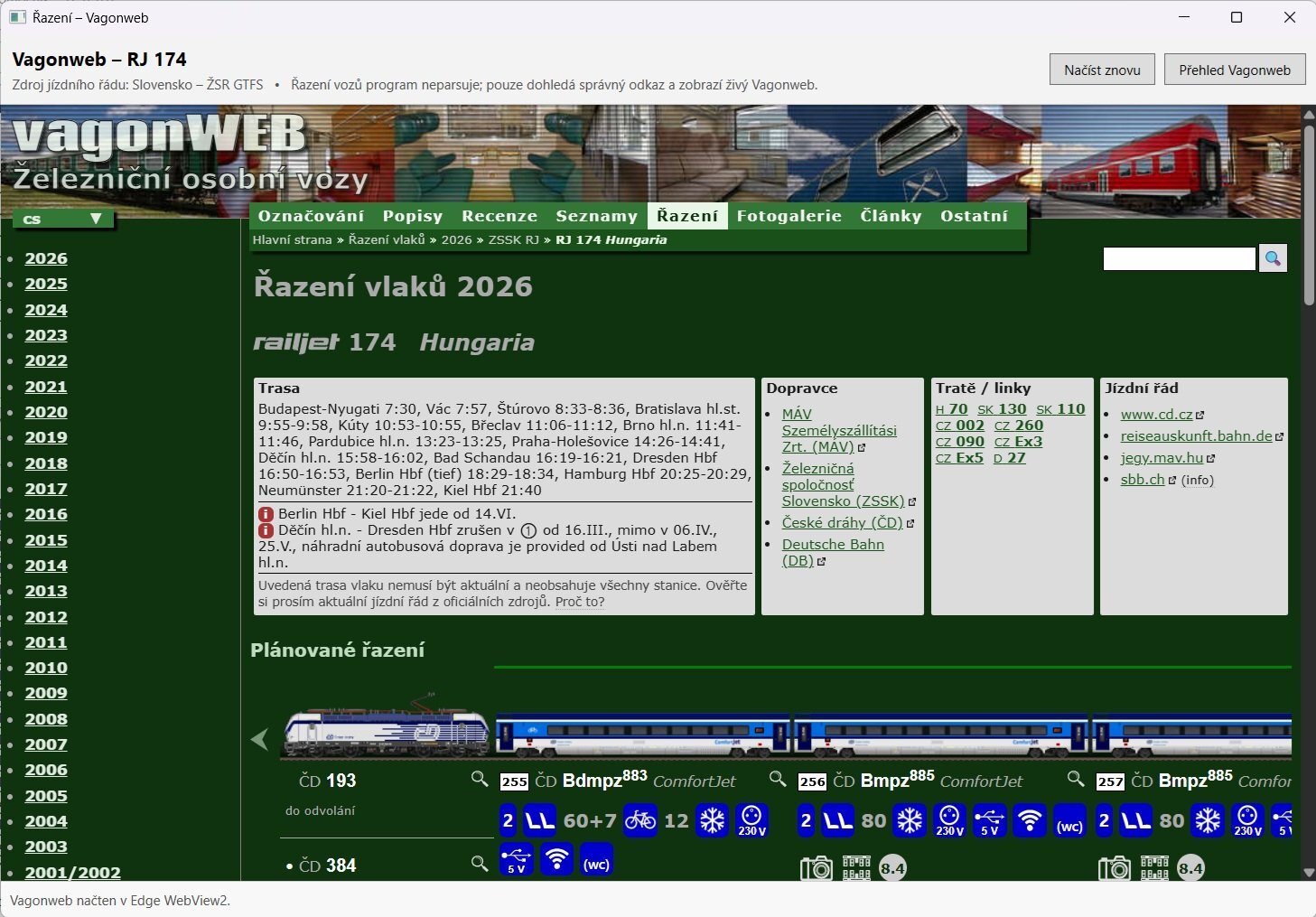Open the Označování menu
The width and height of the screenshot is (1316, 917).
tap(311, 216)
